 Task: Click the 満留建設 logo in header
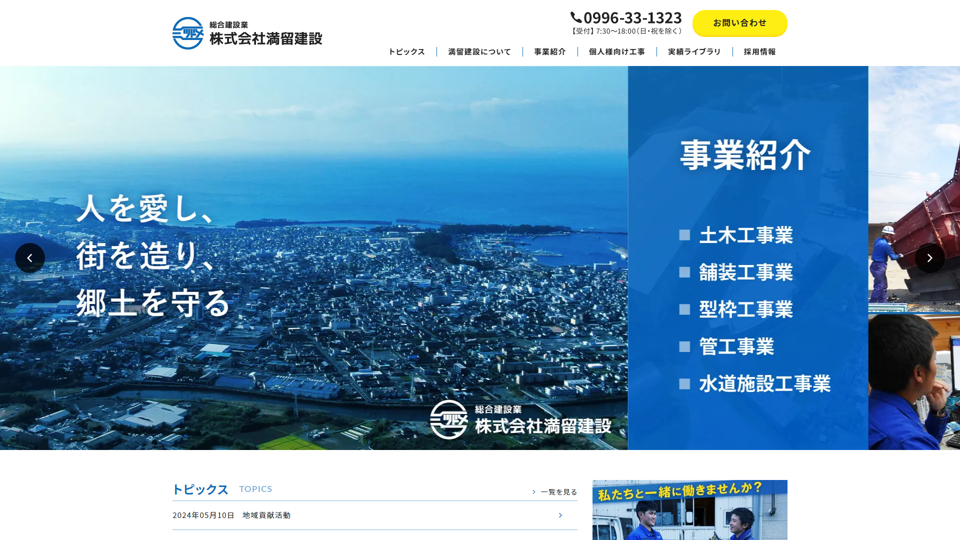point(247,33)
